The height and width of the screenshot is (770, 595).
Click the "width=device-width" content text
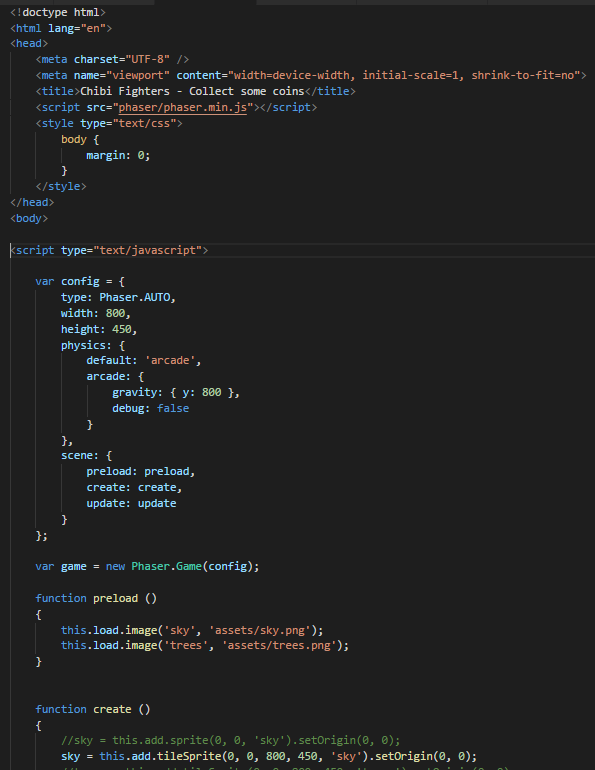[292, 75]
